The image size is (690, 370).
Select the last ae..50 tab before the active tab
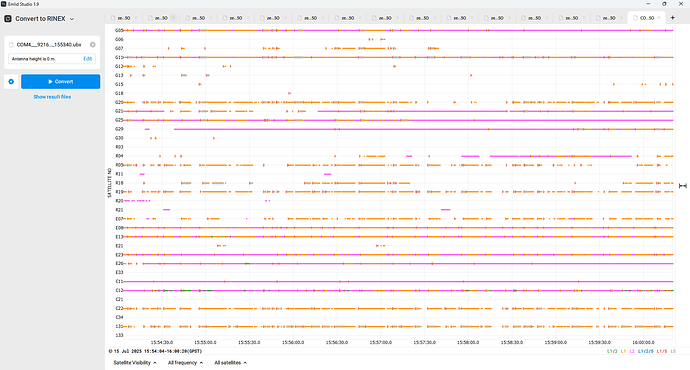609,18
